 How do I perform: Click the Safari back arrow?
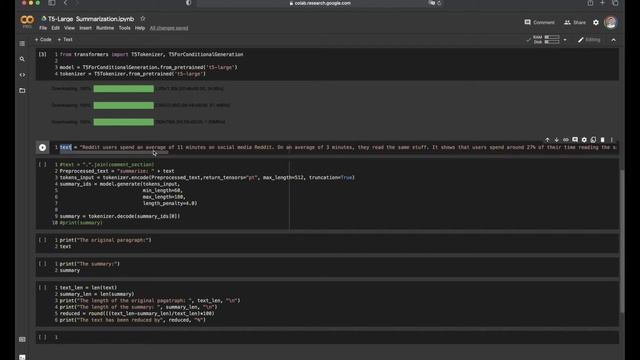click(65, 3)
